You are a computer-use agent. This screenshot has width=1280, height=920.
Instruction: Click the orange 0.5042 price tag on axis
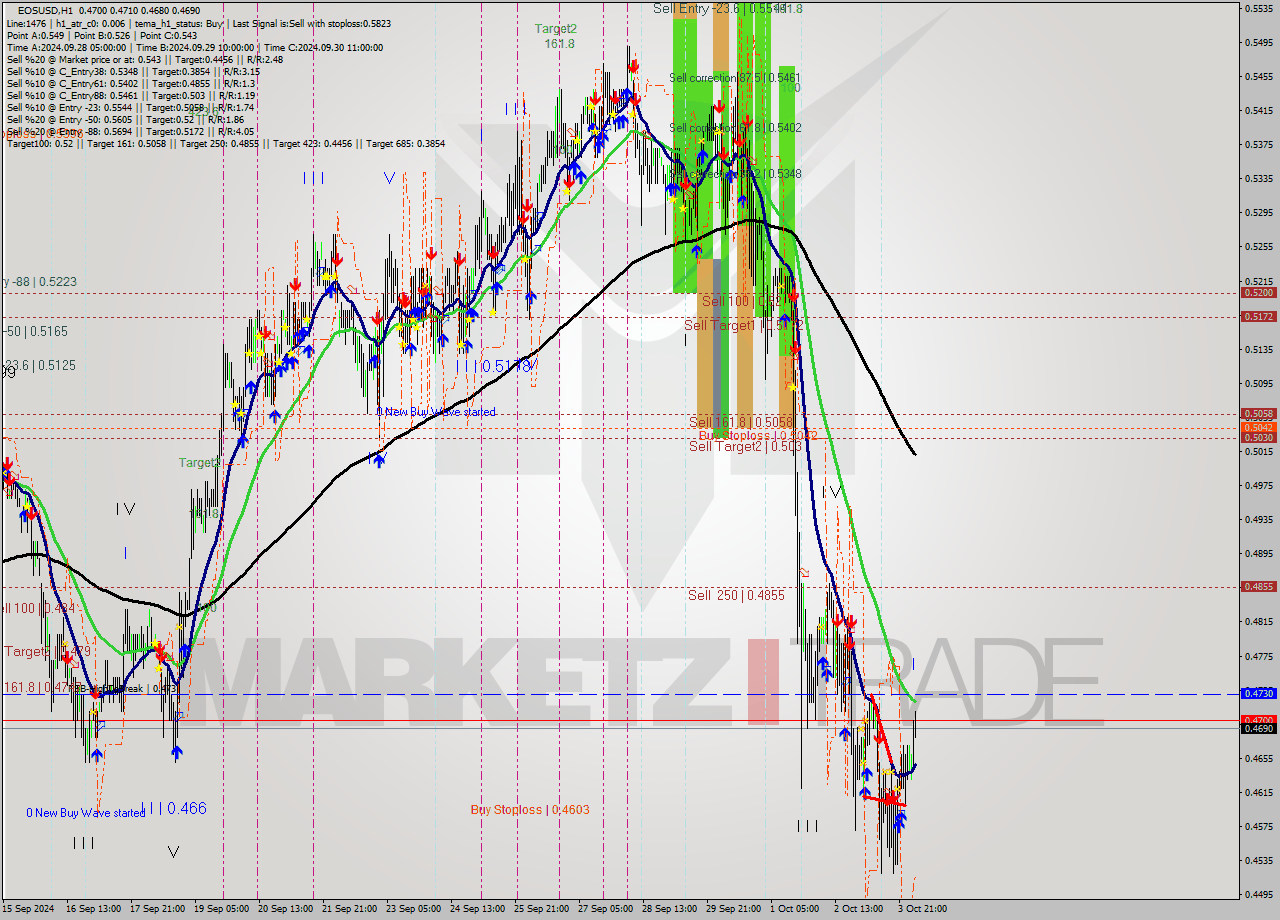(1258, 427)
